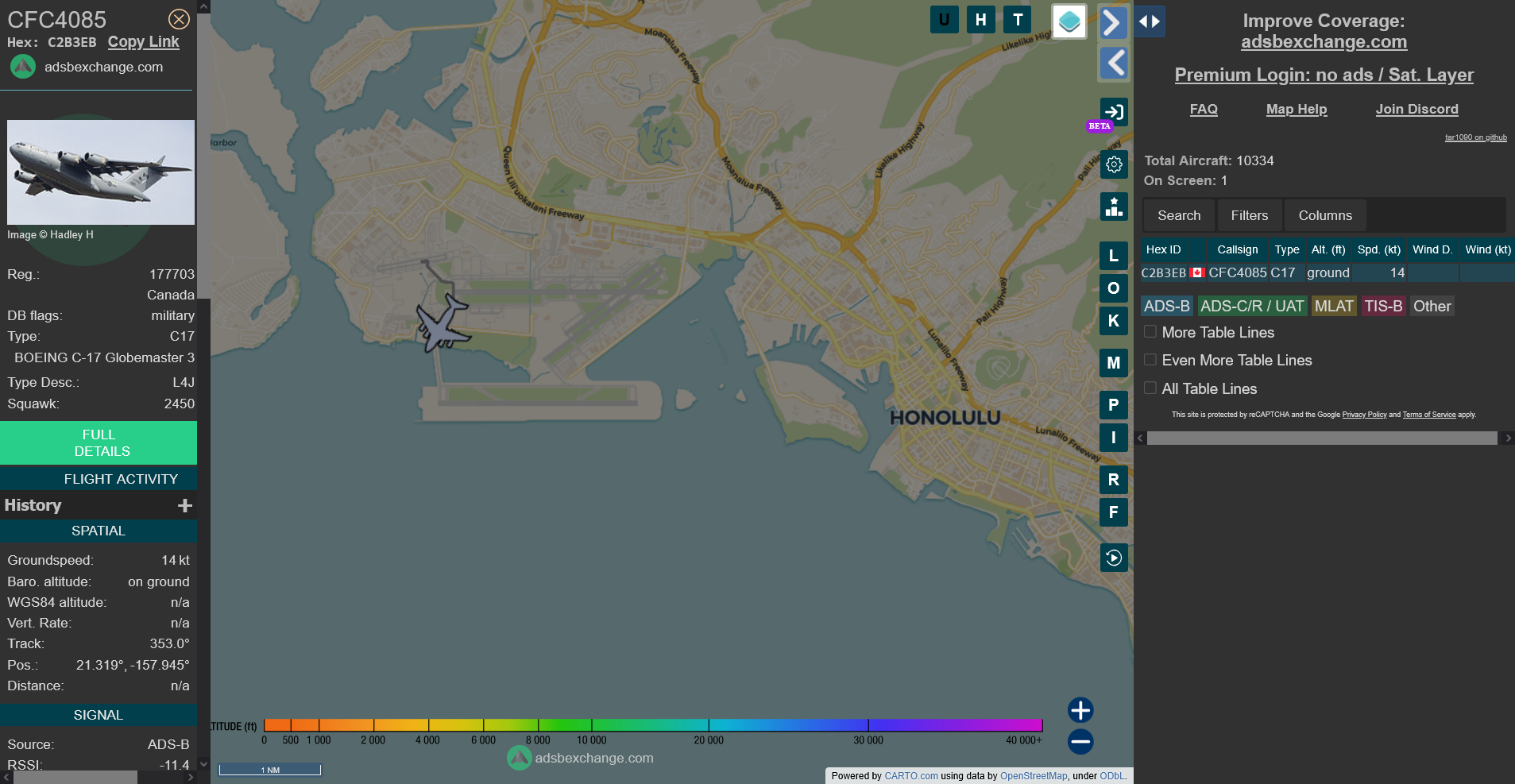Toggle the MLAT source filter
Image resolution: width=1515 pixels, height=784 pixels.
[1334, 306]
